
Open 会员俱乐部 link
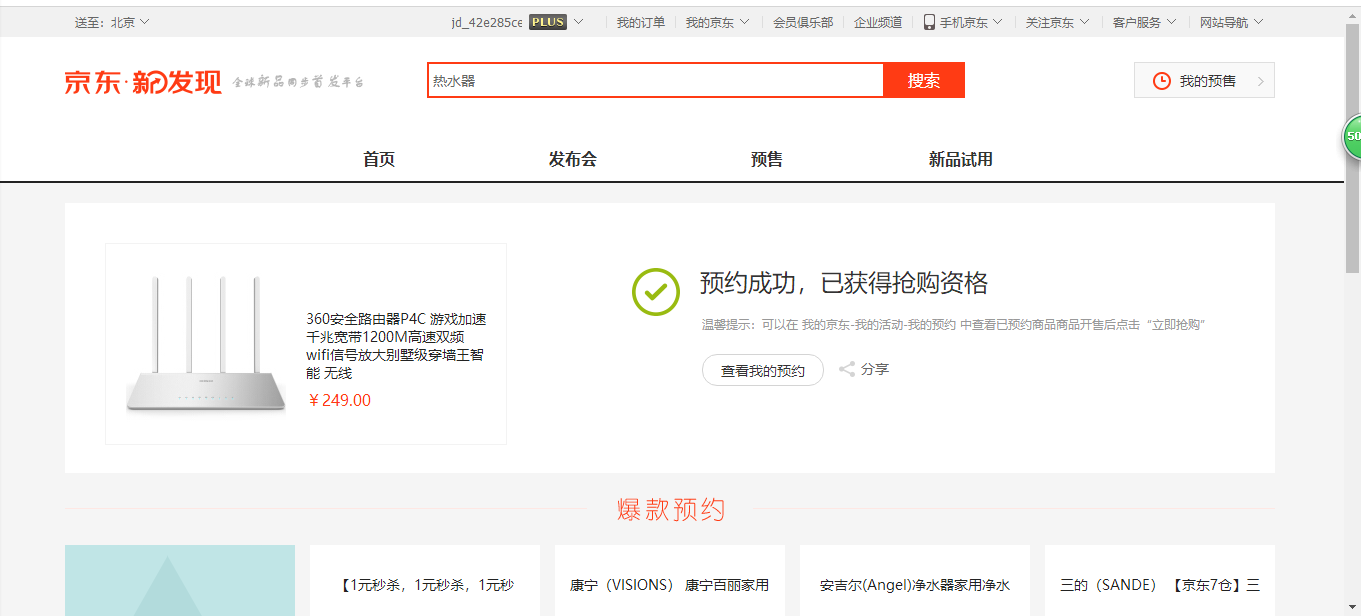802,22
